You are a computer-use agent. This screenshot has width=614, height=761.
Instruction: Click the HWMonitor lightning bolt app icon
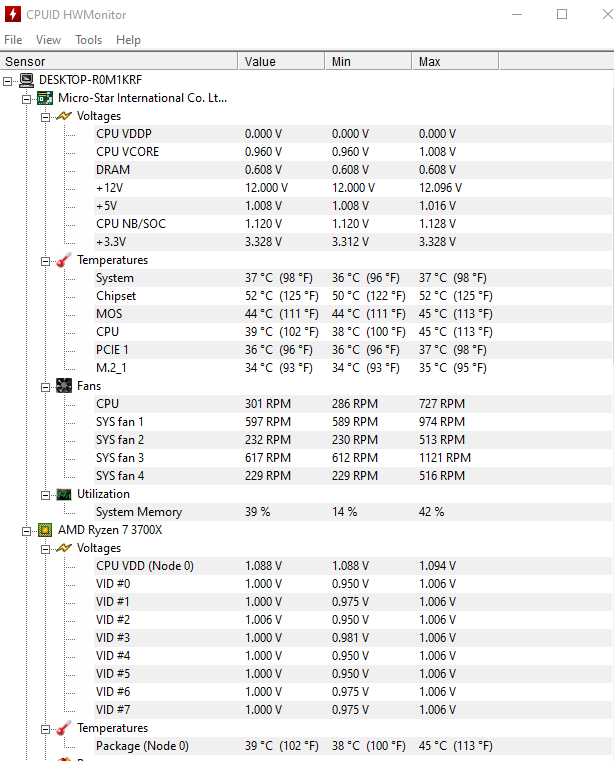(x=15, y=14)
